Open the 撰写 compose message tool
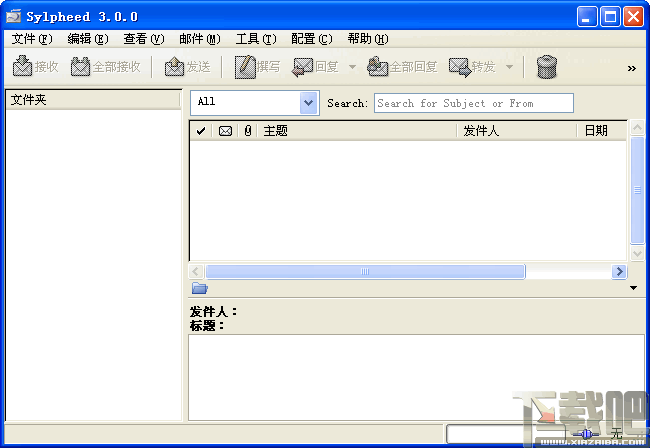The image size is (650, 448). pyautogui.click(x=245, y=67)
